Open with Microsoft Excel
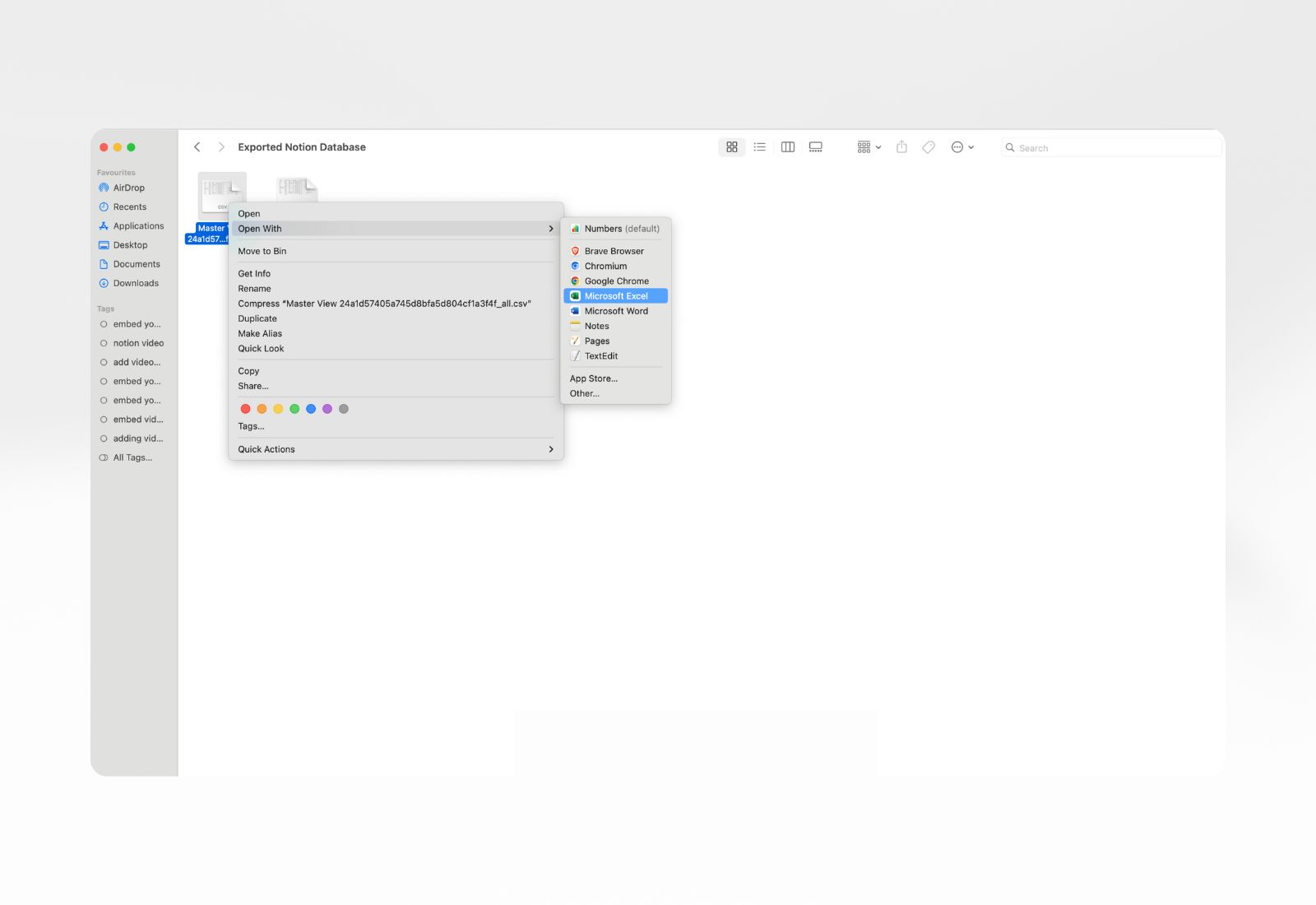 pyautogui.click(x=616, y=296)
